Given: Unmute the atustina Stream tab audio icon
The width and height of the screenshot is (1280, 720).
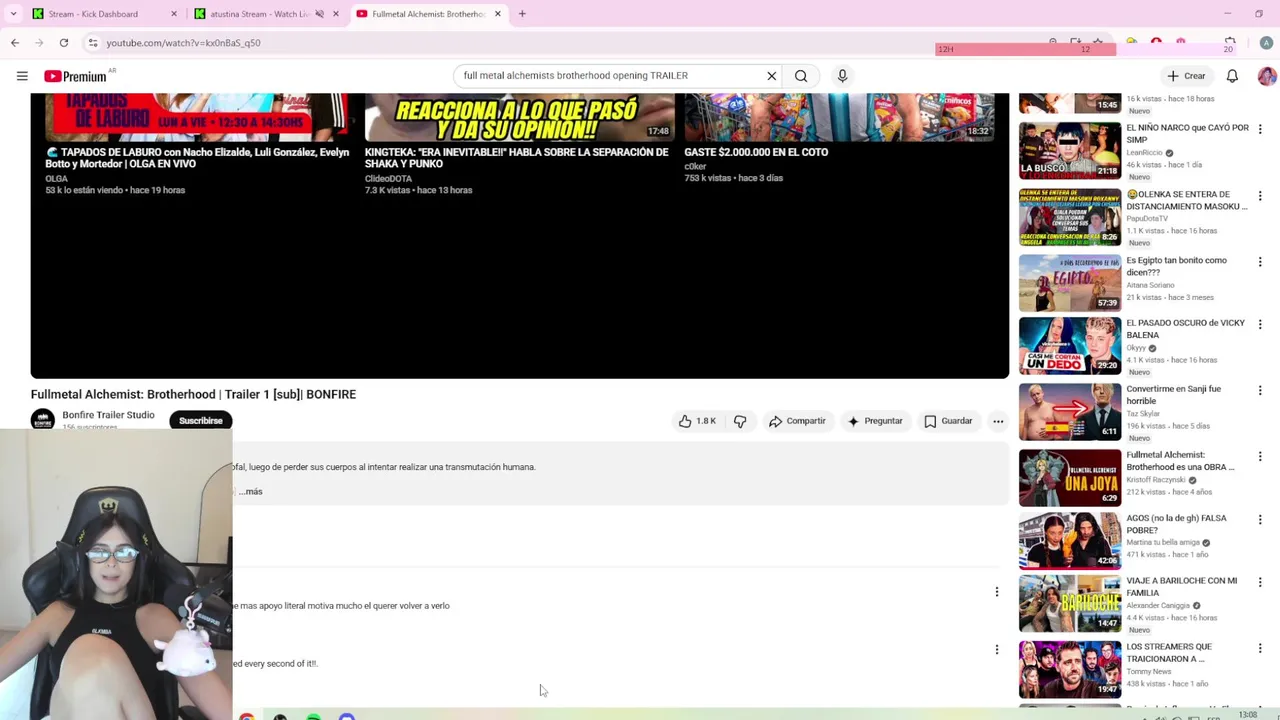Looking at the screenshot, I should 320,14.
